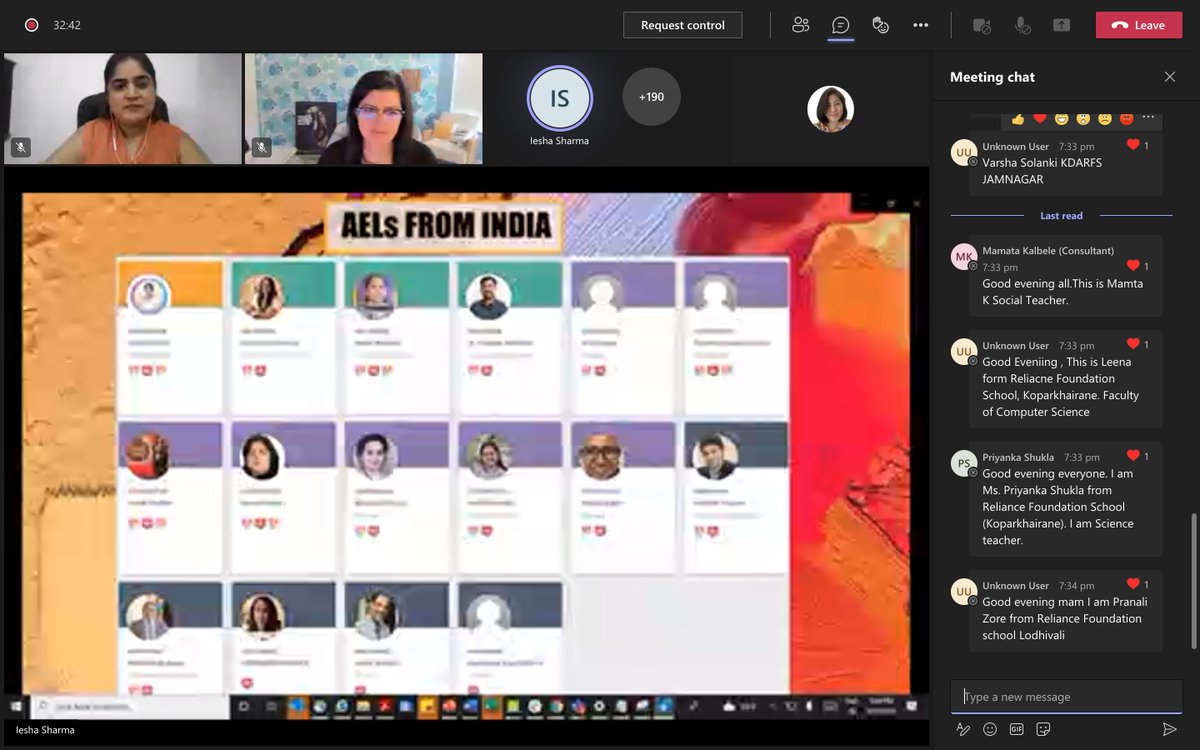Leave the meeting
The image size is (1200, 750).
[1138, 25]
